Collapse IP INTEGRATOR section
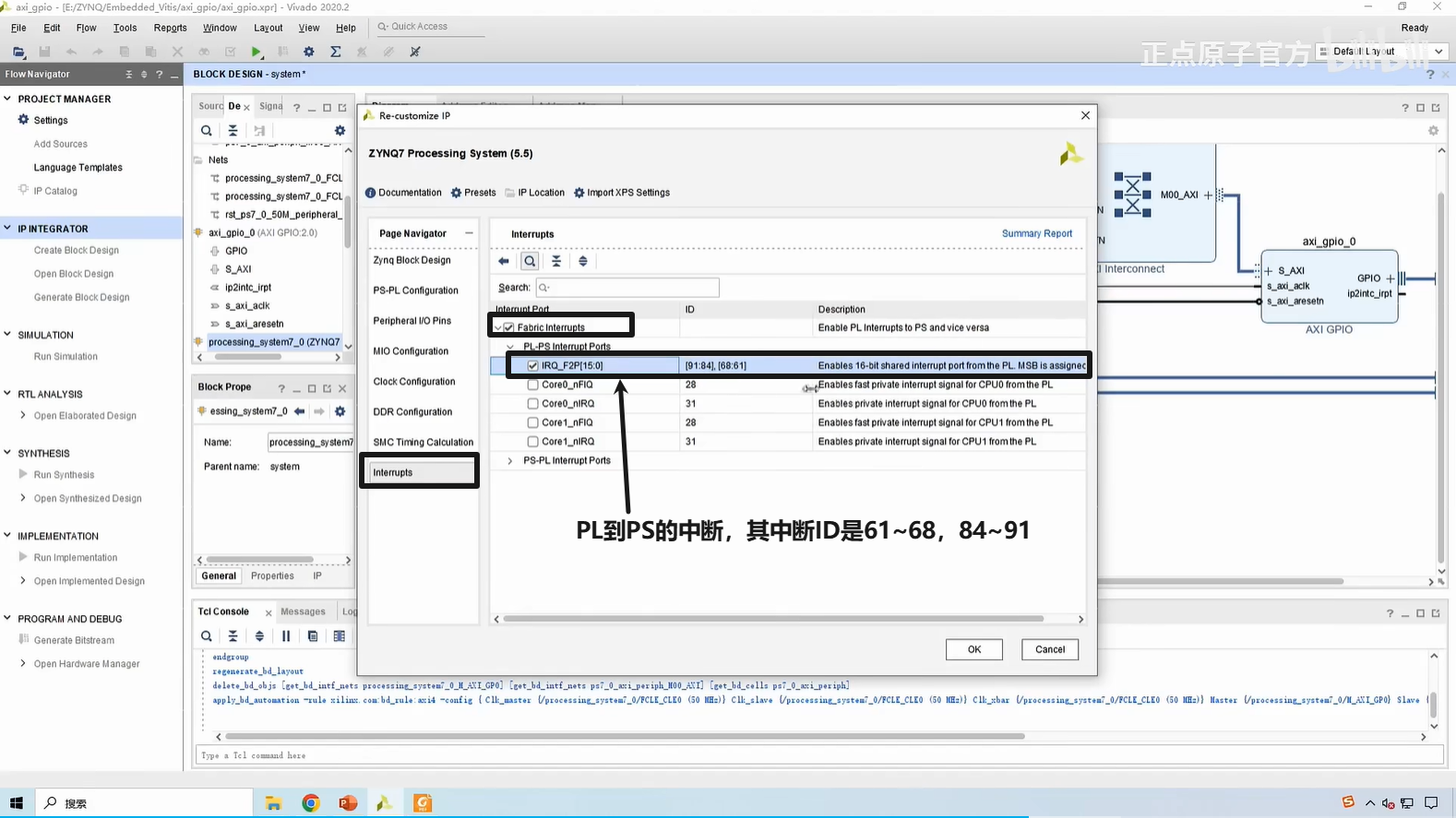Image resolution: width=1456 pixels, height=818 pixels. point(7,228)
